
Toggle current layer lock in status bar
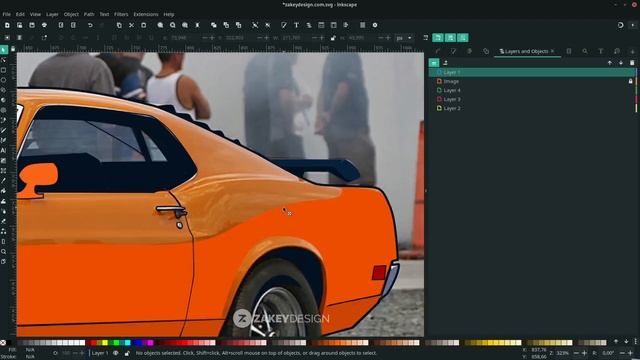[127, 353]
